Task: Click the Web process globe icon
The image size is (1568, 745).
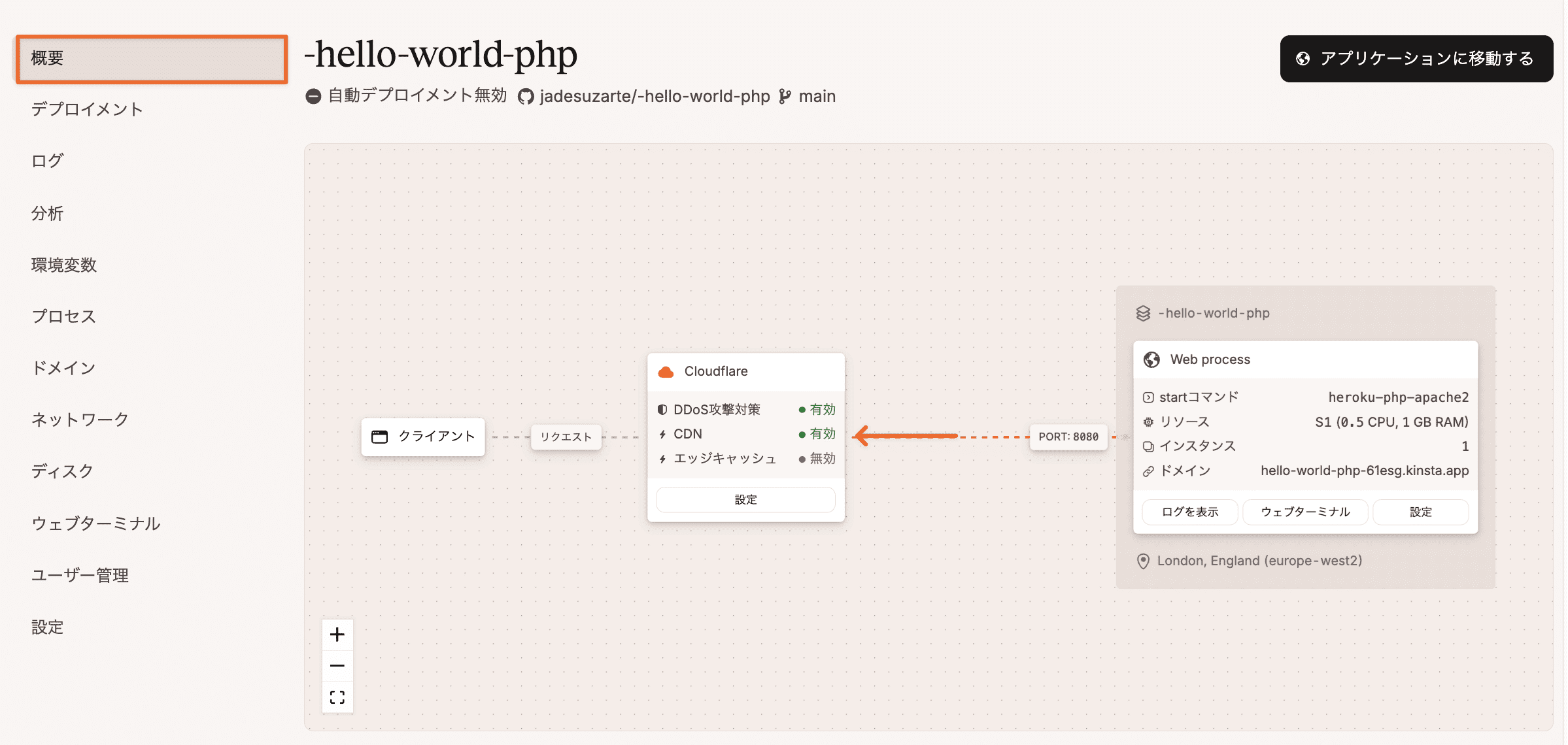Action: click(x=1151, y=360)
